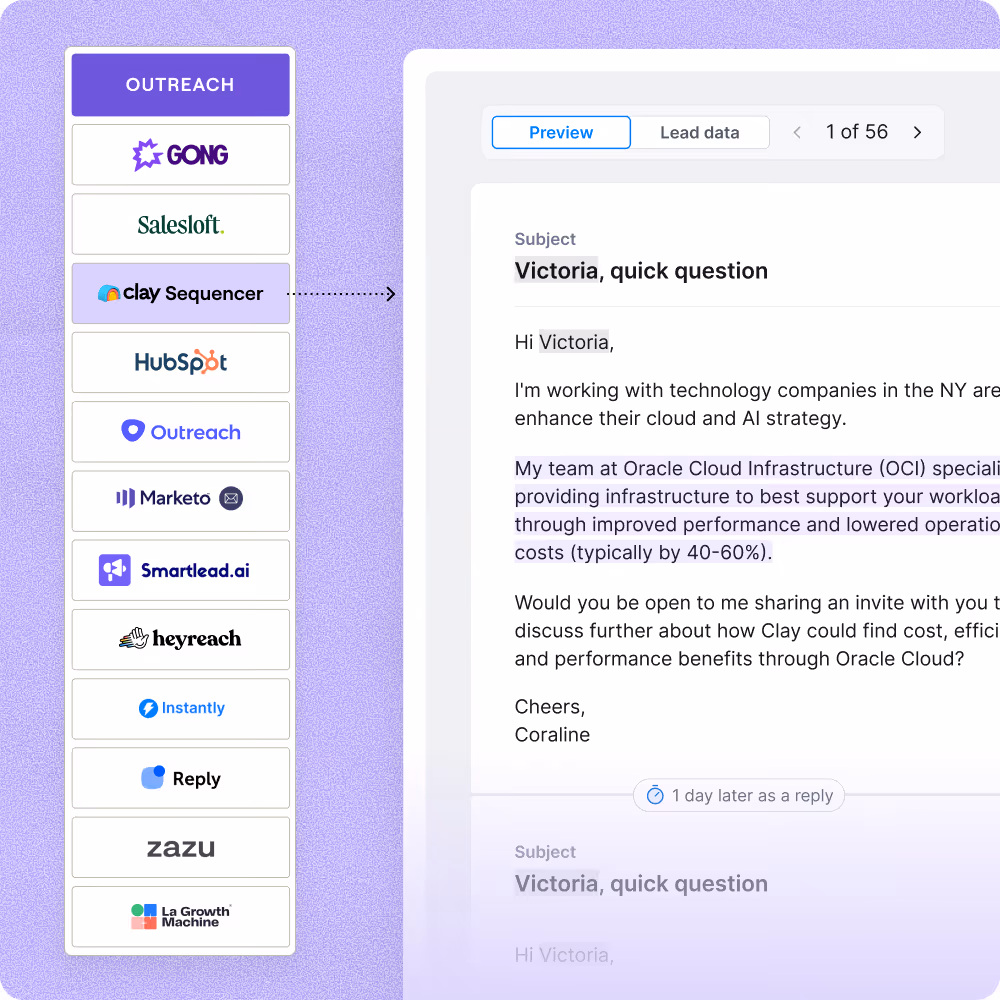This screenshot has height=1000, width=1000.
Task: Select the OUTREACH header tile
Action: 180,85
